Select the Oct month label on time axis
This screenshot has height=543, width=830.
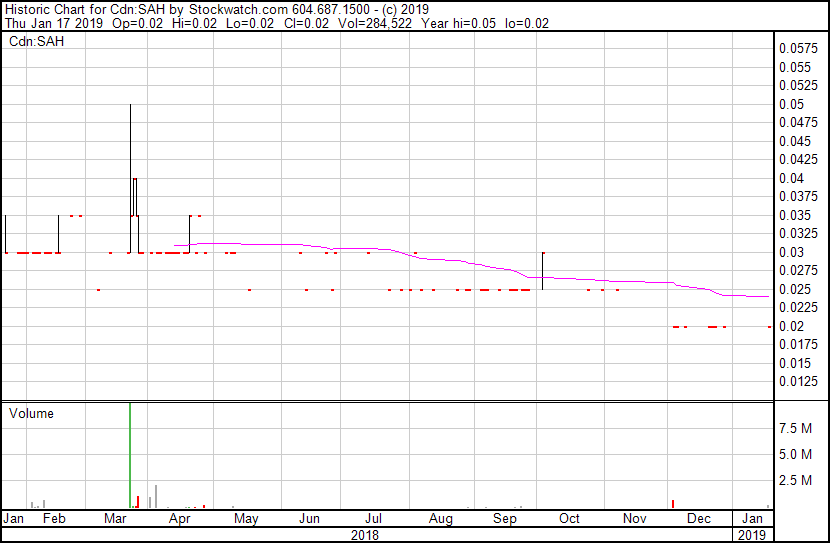tap(569, 519)
